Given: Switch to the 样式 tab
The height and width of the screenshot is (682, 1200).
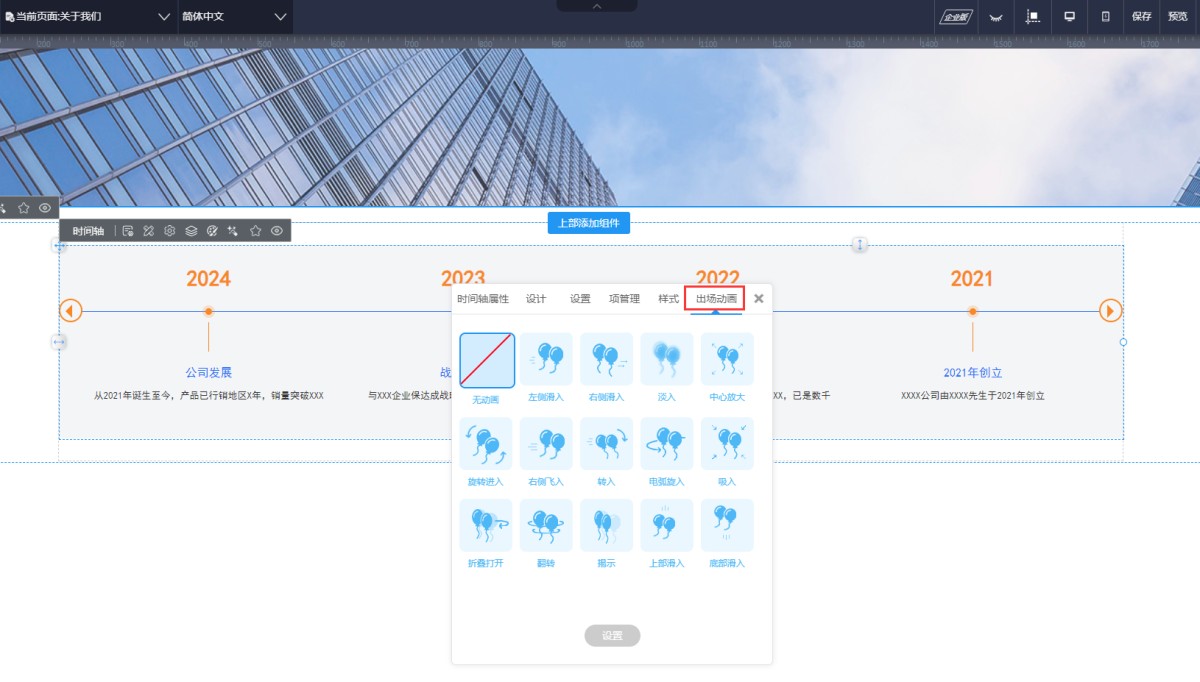Looking at the screenshot, I should pyautogui.click(x=668, y=299).
